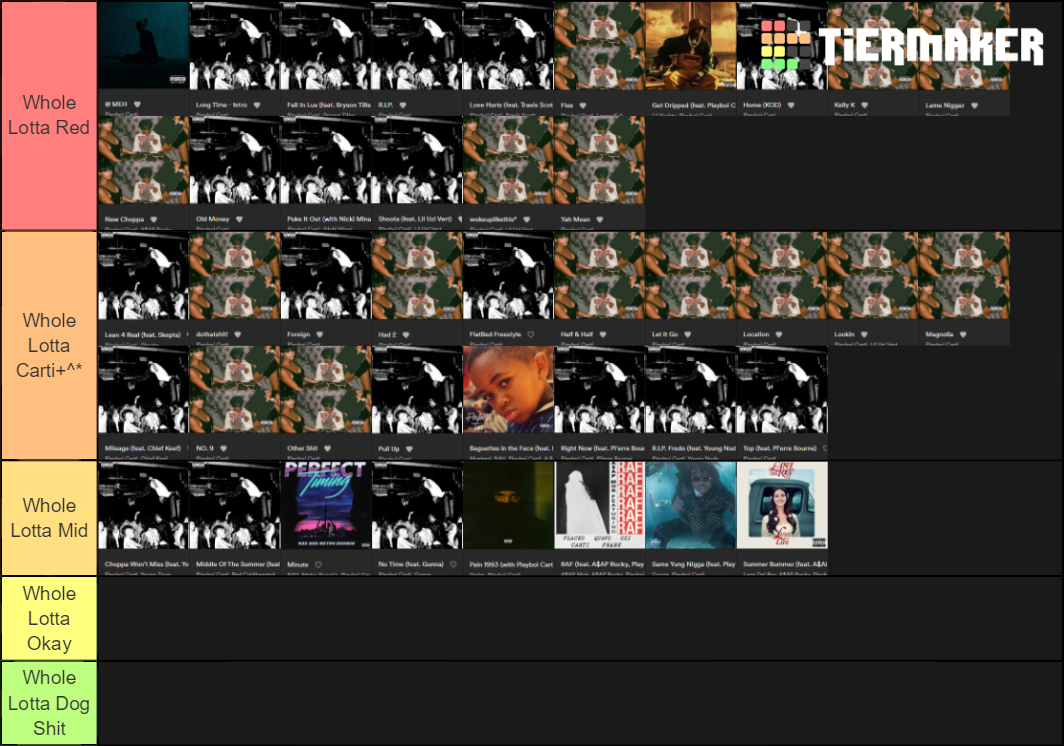Screen dimensions: 1064x746
Task: Select the Whole Lotta Mid tier label
Action: click(49, 518)
